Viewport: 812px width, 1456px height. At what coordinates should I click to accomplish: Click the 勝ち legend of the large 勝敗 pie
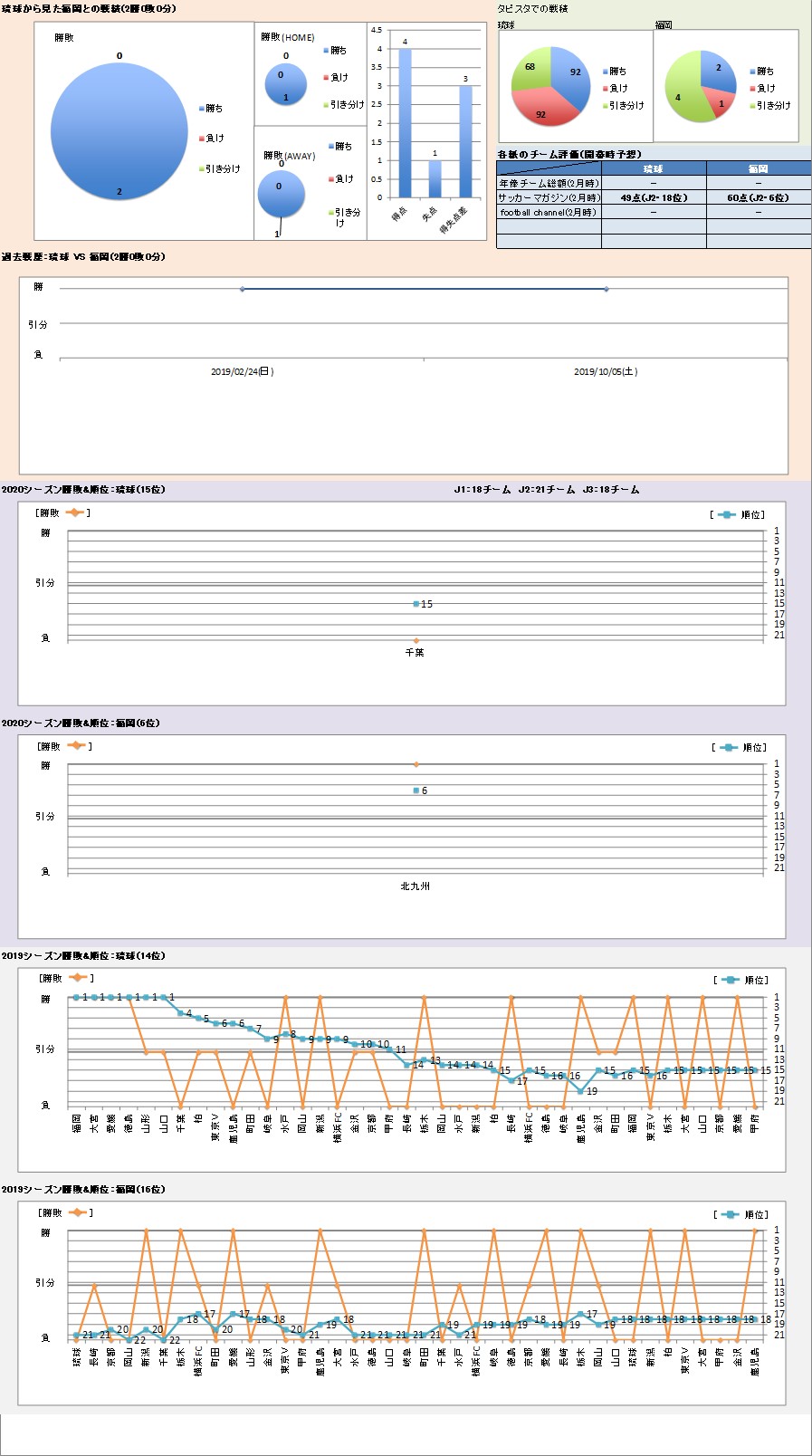coord(211,109)
